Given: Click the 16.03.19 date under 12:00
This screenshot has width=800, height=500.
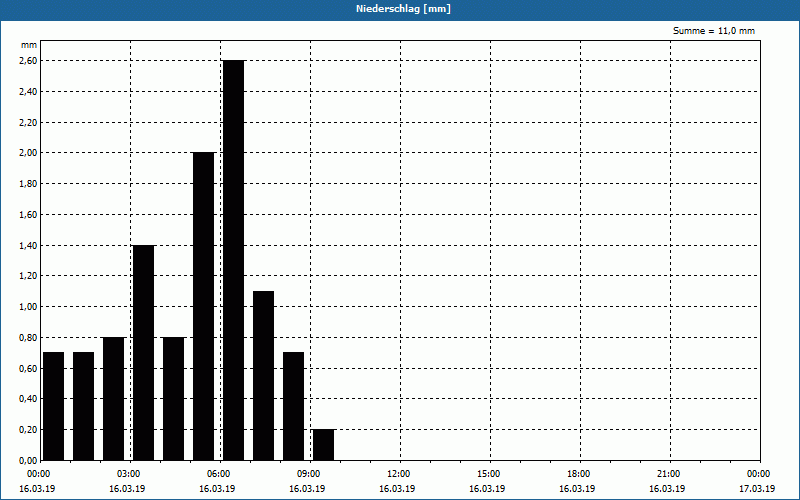Looking at the screenshot, I should pos(397,489).
